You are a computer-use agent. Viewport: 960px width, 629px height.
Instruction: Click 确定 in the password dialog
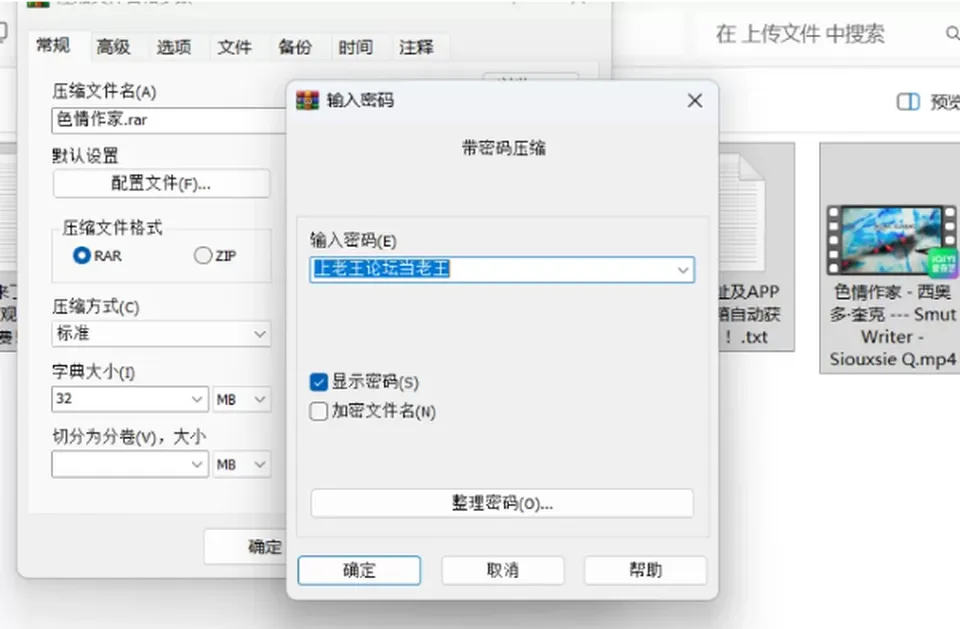click(x=359, y=571)
